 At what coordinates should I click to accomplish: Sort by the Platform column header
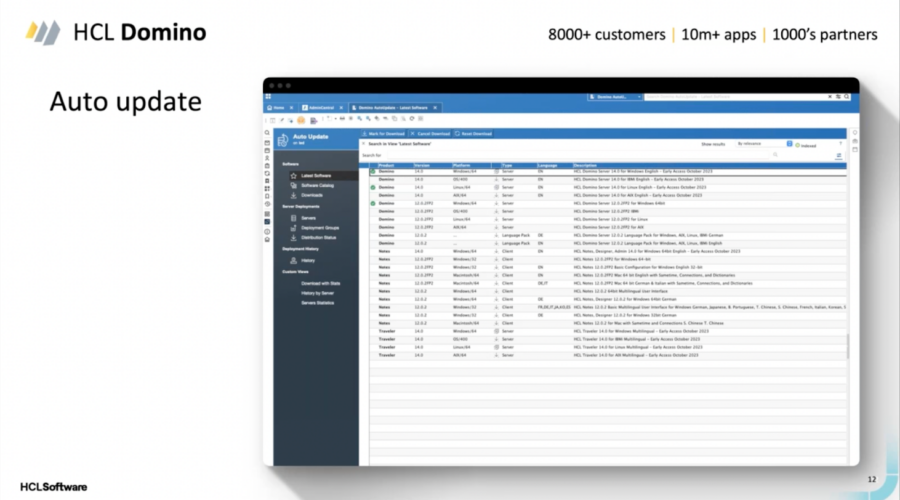(x=461, y=165)
